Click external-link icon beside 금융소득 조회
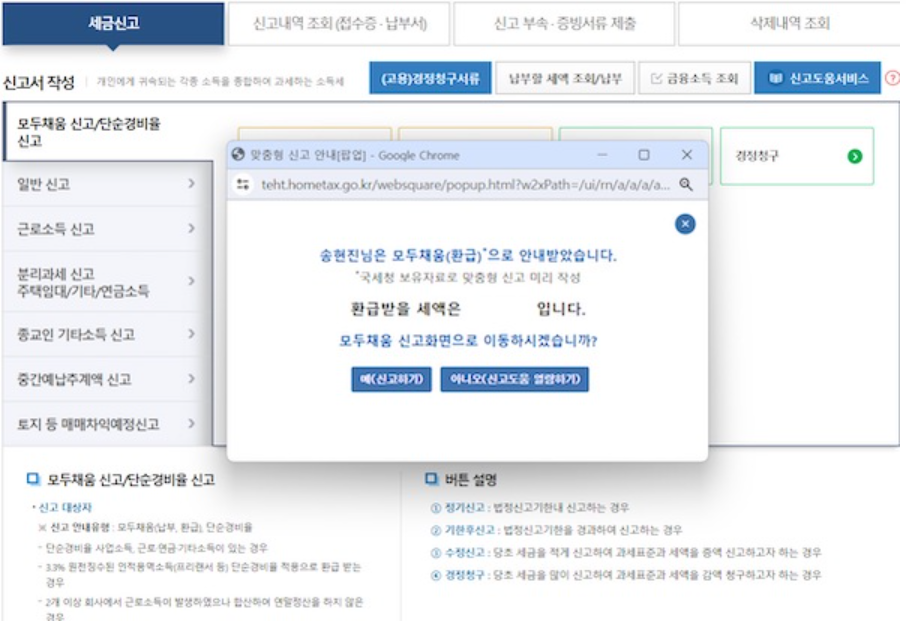Screen dimensions: 906x632 pyautogui.click(x=656, y=78)
